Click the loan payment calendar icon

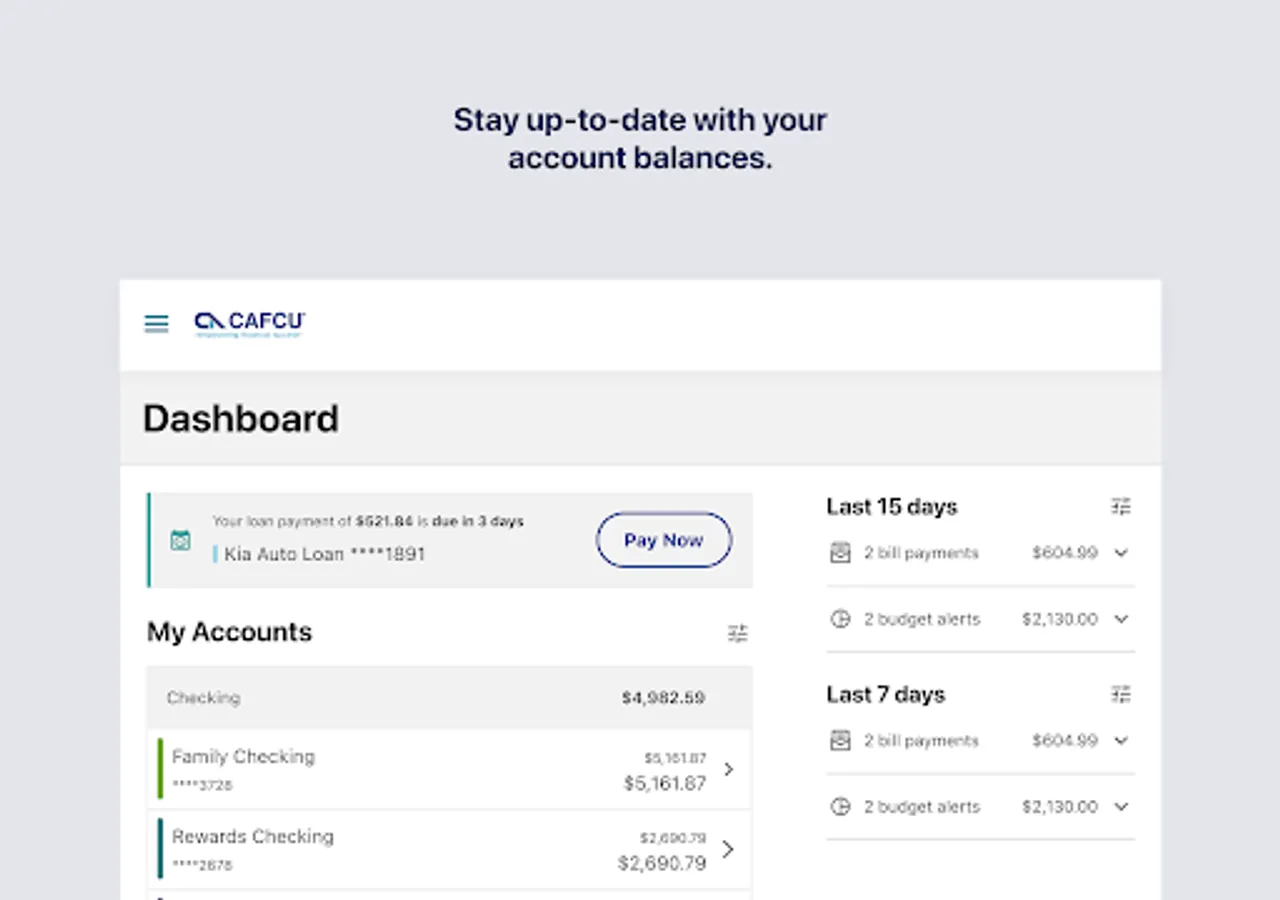(x=180, y=541)
